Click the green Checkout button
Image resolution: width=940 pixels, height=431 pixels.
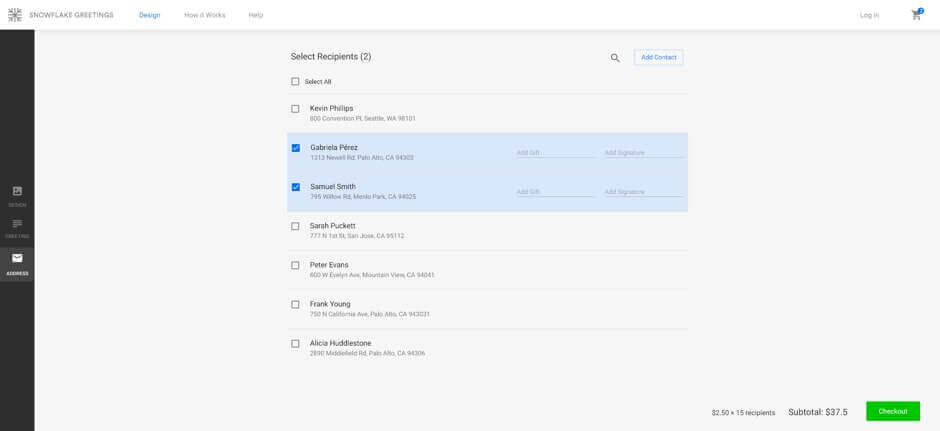coord(892,411)
